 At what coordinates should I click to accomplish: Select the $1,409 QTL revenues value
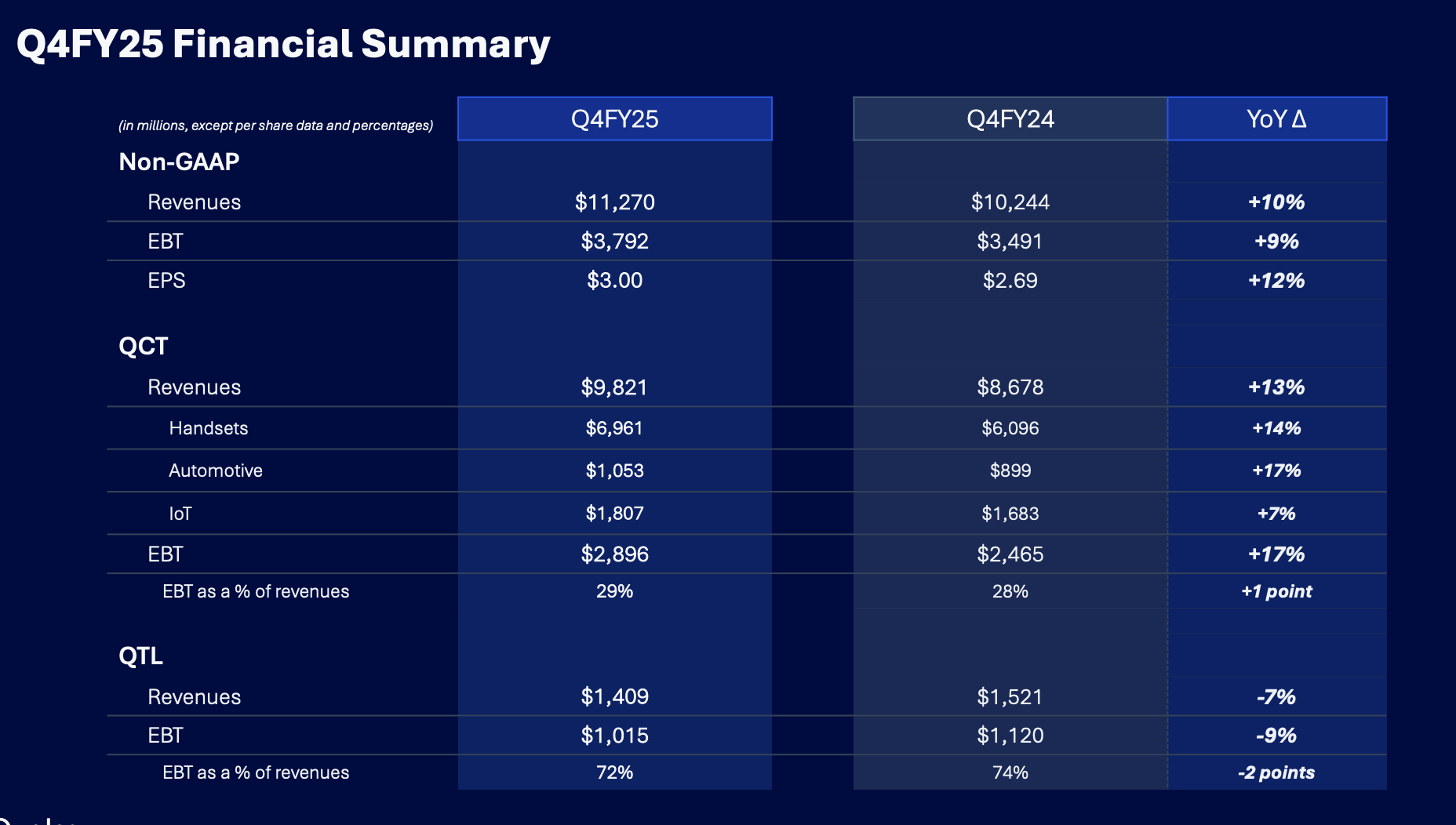(x=614, y=696)
